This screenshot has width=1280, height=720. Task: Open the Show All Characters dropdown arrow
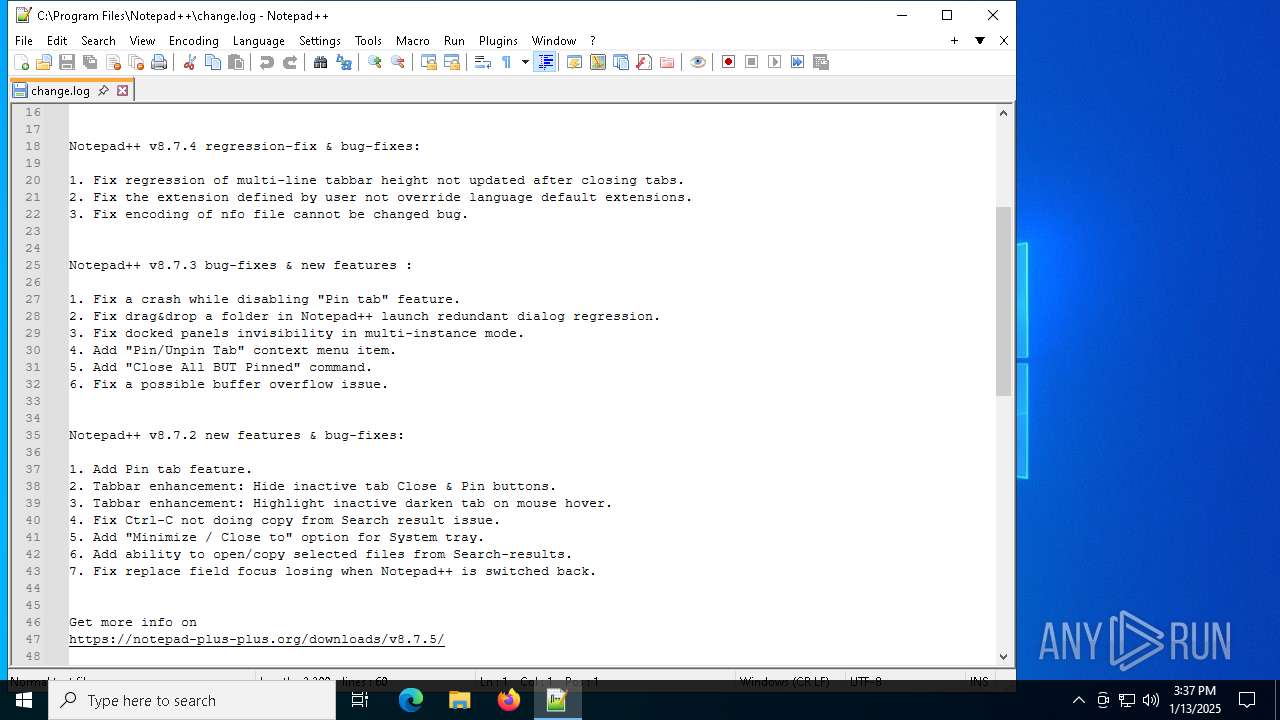[525, 62]
